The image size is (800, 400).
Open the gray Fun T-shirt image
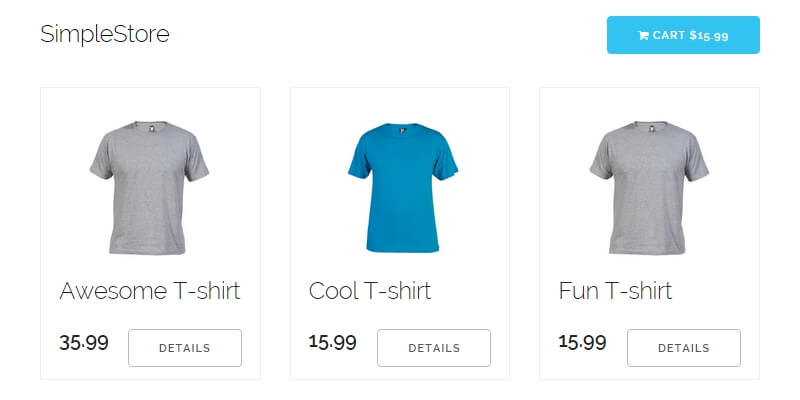(649, 187)
